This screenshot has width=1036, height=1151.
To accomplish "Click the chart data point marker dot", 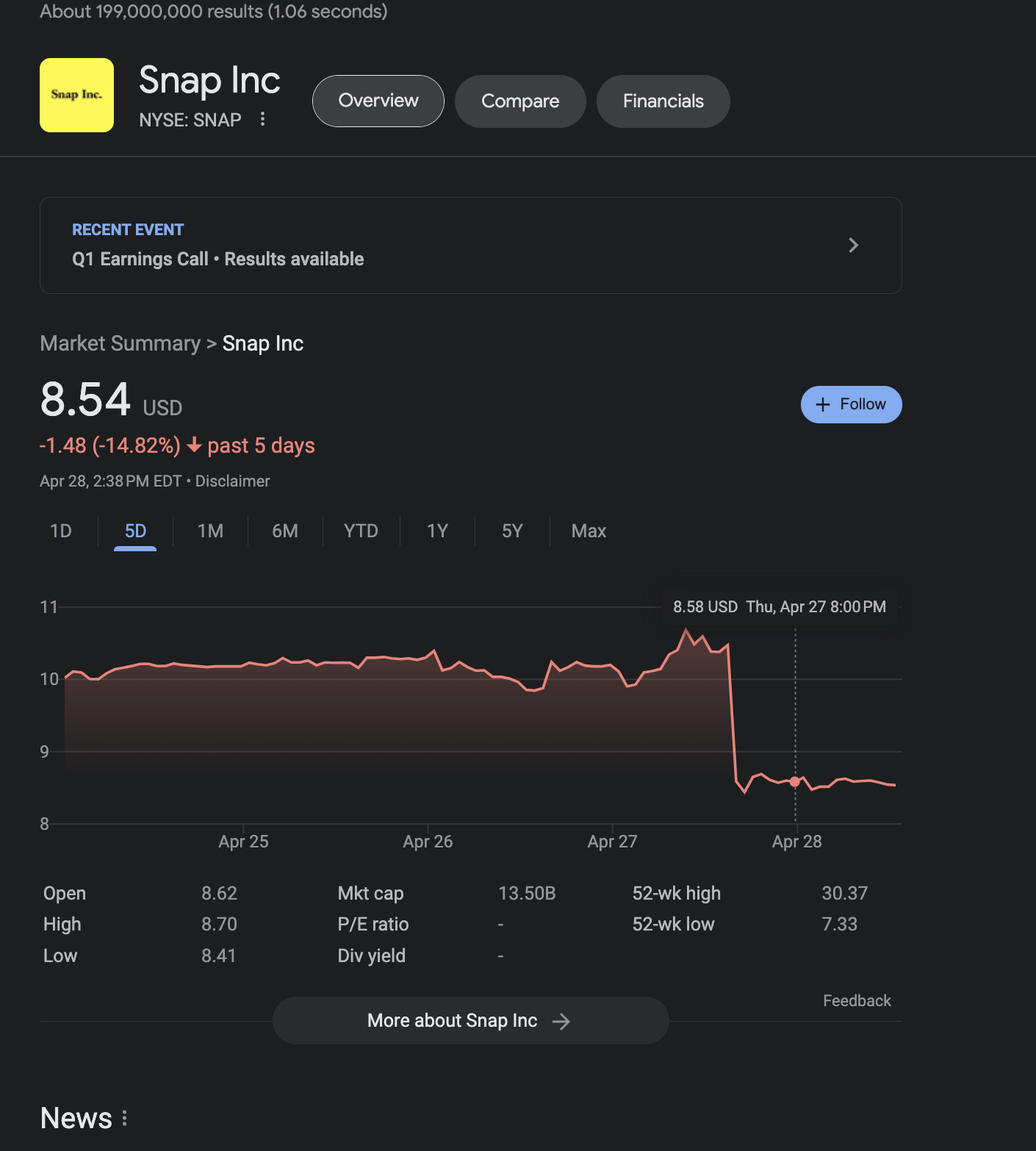I will 794,781.
